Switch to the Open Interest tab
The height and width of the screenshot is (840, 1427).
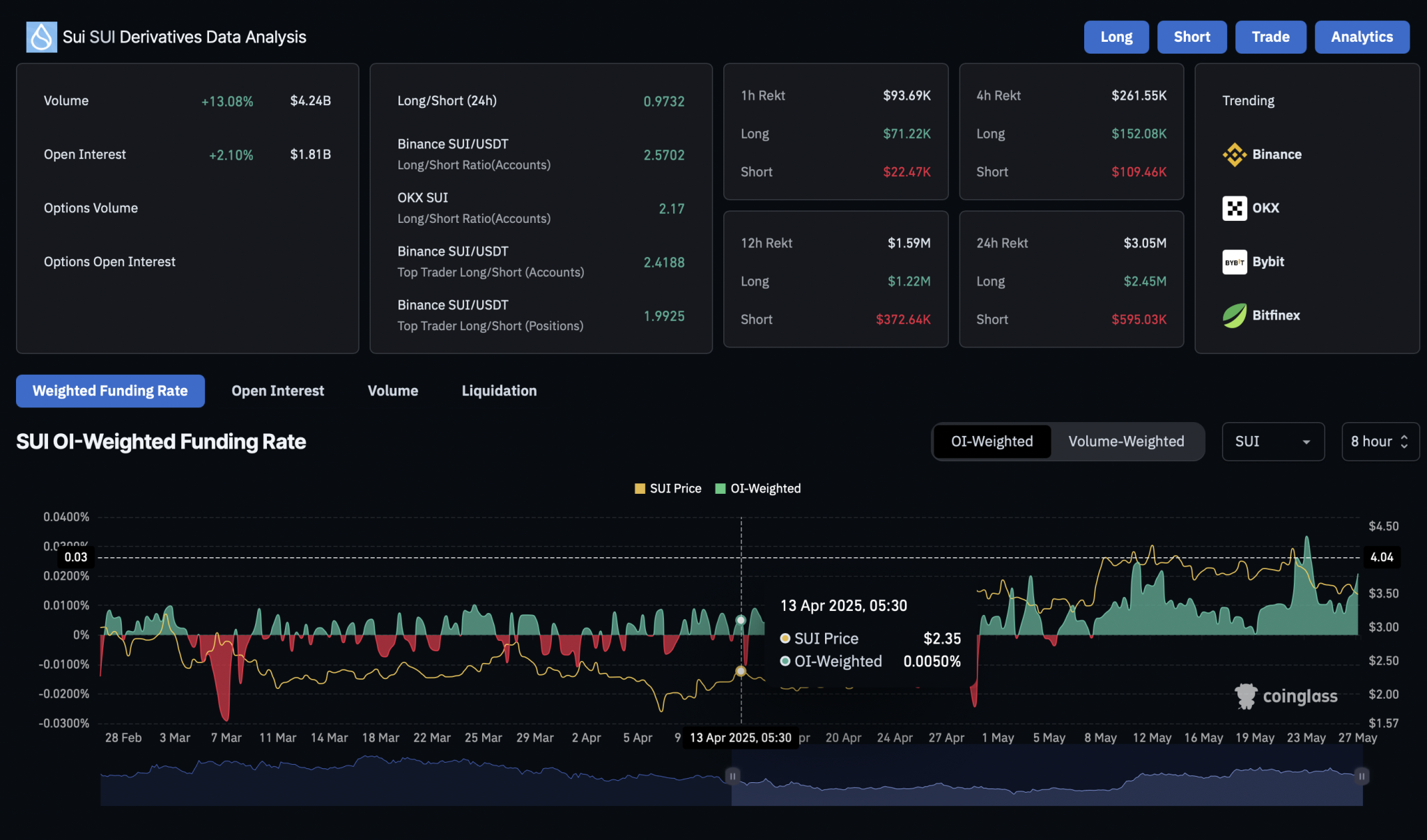click(277, 391)
